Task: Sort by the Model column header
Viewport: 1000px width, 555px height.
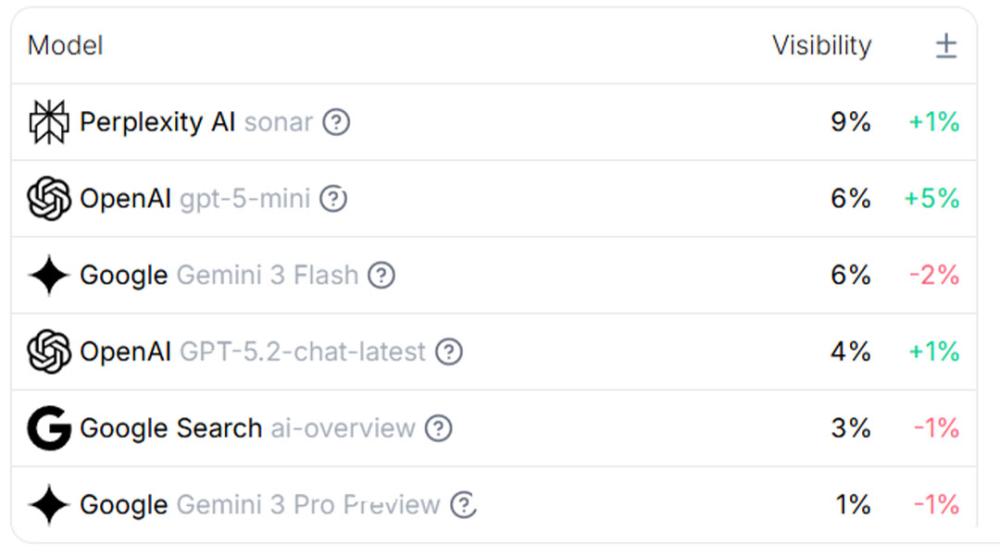Action: click(65, 46)
